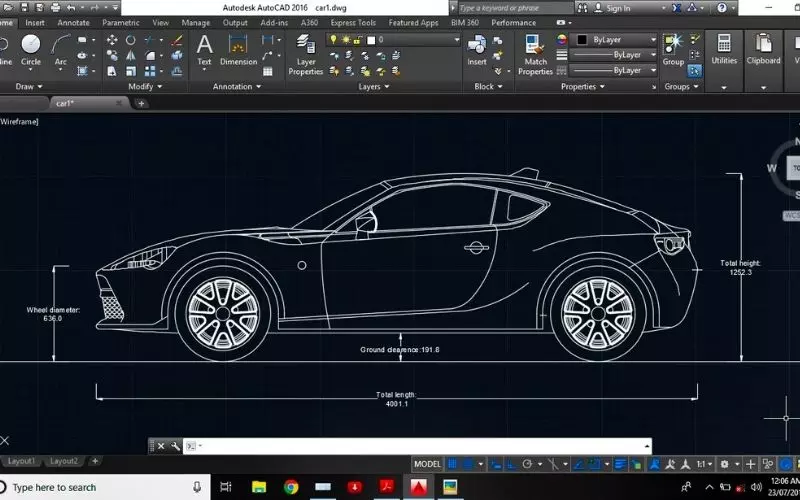
Task: Toggle group selection button in Groups panel
Action: 694,71
